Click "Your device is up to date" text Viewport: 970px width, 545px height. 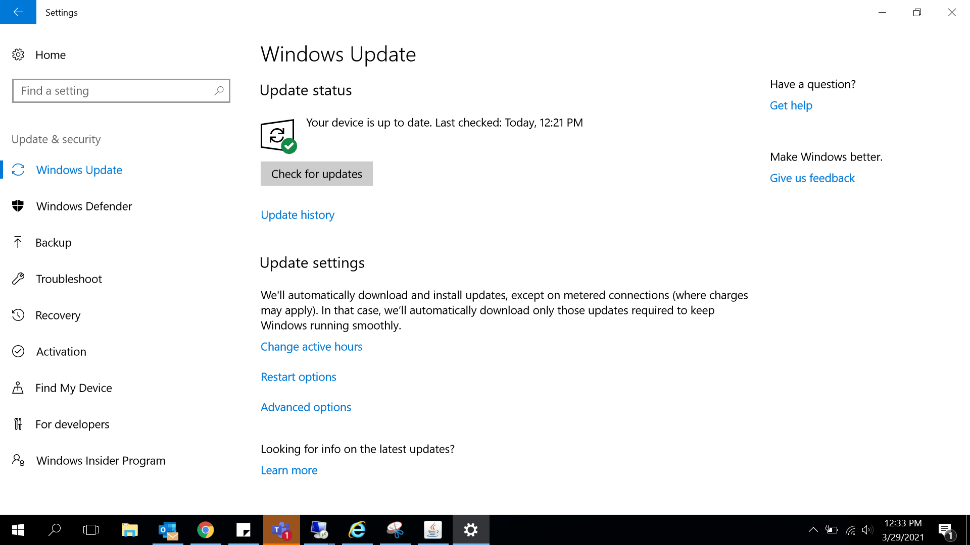coord(368,122)
